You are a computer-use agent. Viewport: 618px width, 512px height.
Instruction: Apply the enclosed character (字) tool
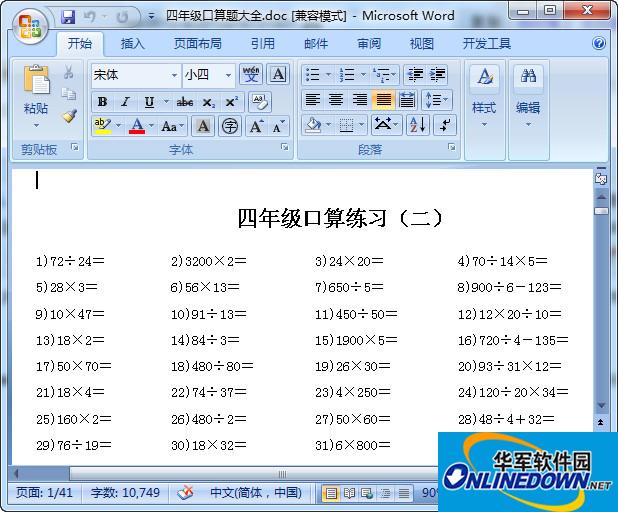point(230,126)
